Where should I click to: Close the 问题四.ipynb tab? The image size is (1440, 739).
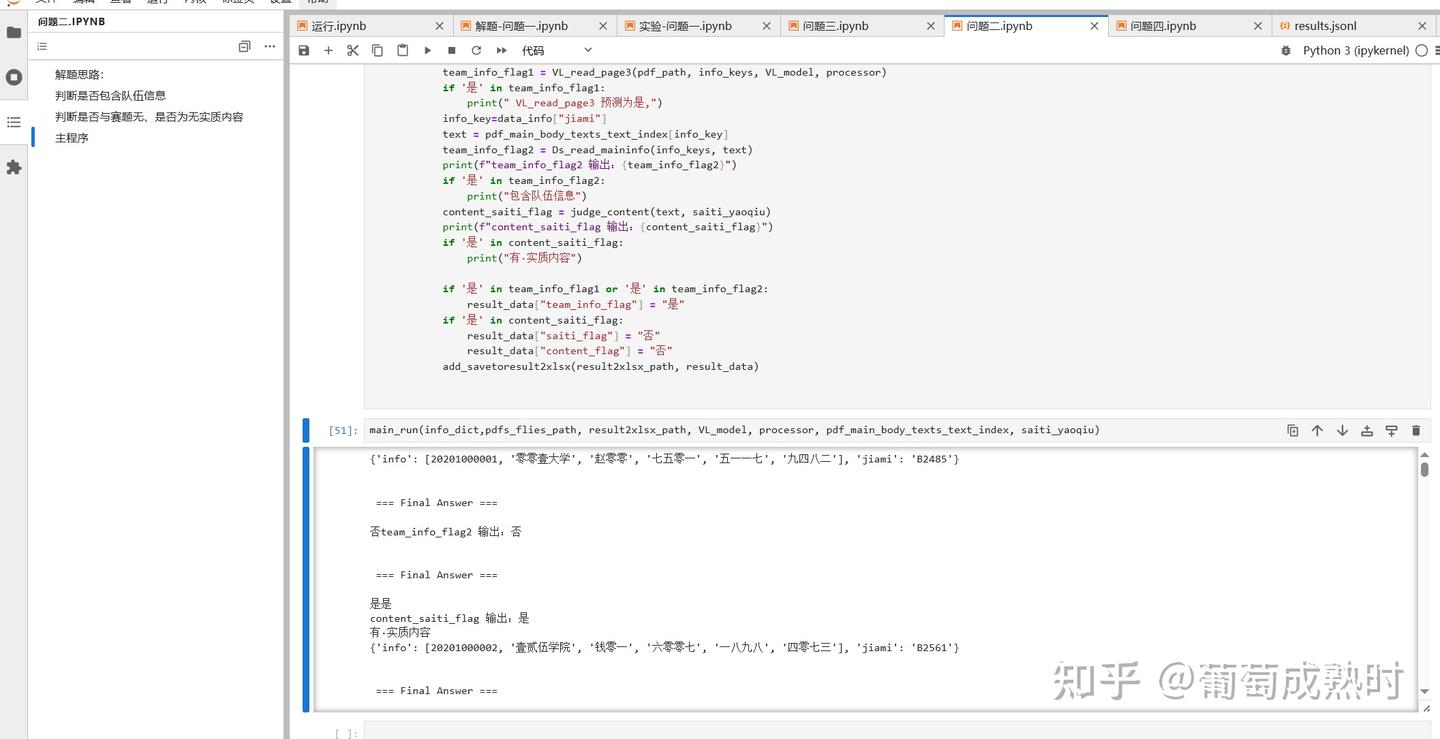coord(1259,26)
